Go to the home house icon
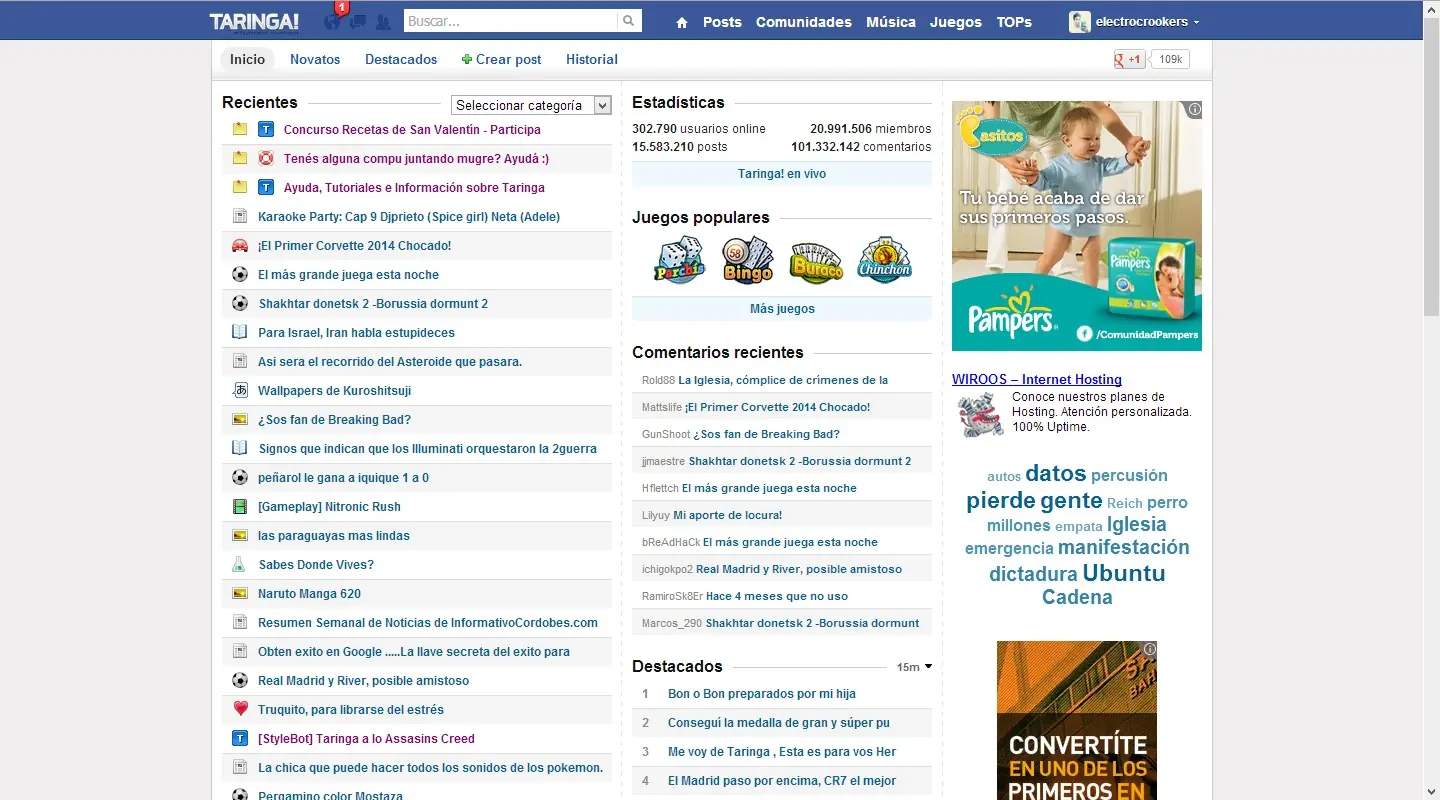 (682, 22)
